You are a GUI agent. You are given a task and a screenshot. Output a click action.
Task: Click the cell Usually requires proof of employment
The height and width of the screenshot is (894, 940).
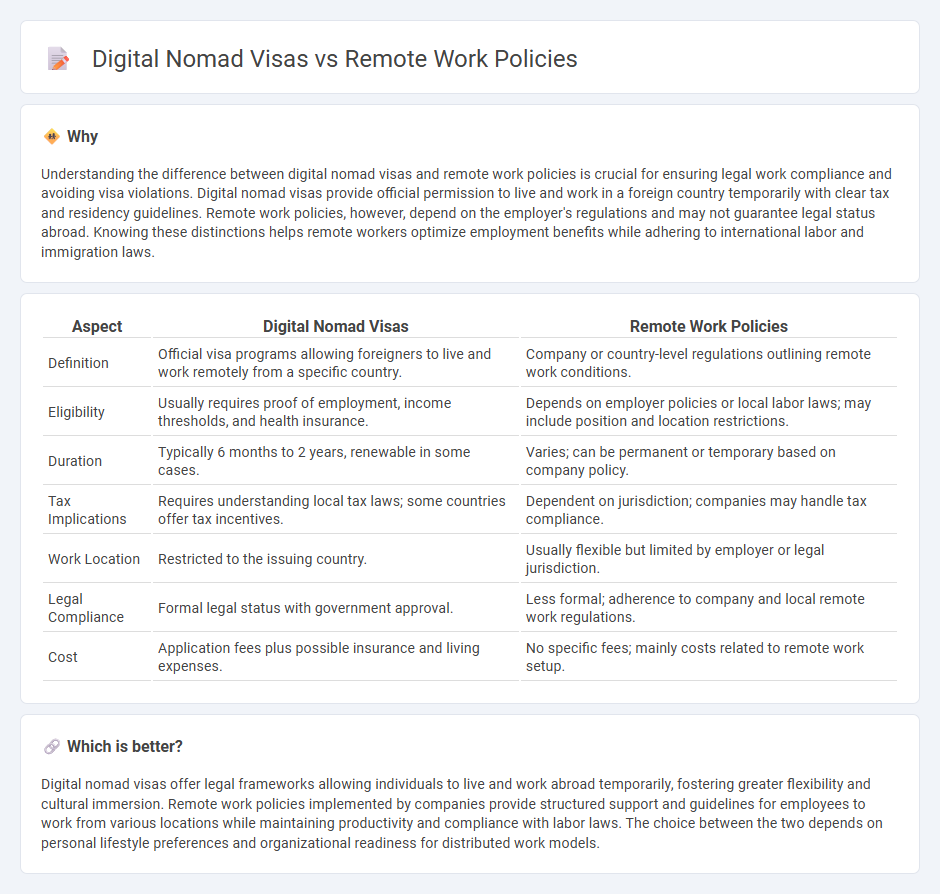pos(336,412)
